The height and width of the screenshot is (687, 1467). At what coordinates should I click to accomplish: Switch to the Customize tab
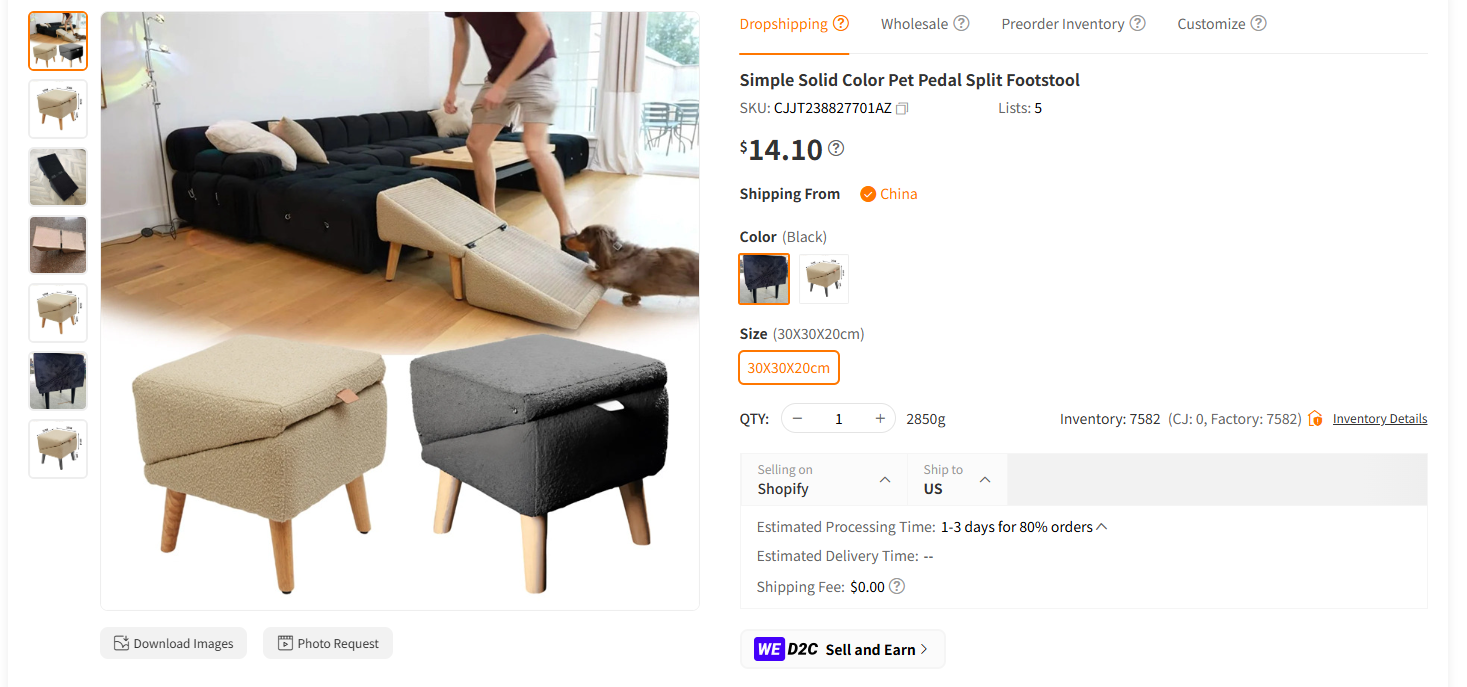(x=1211, y=23)
